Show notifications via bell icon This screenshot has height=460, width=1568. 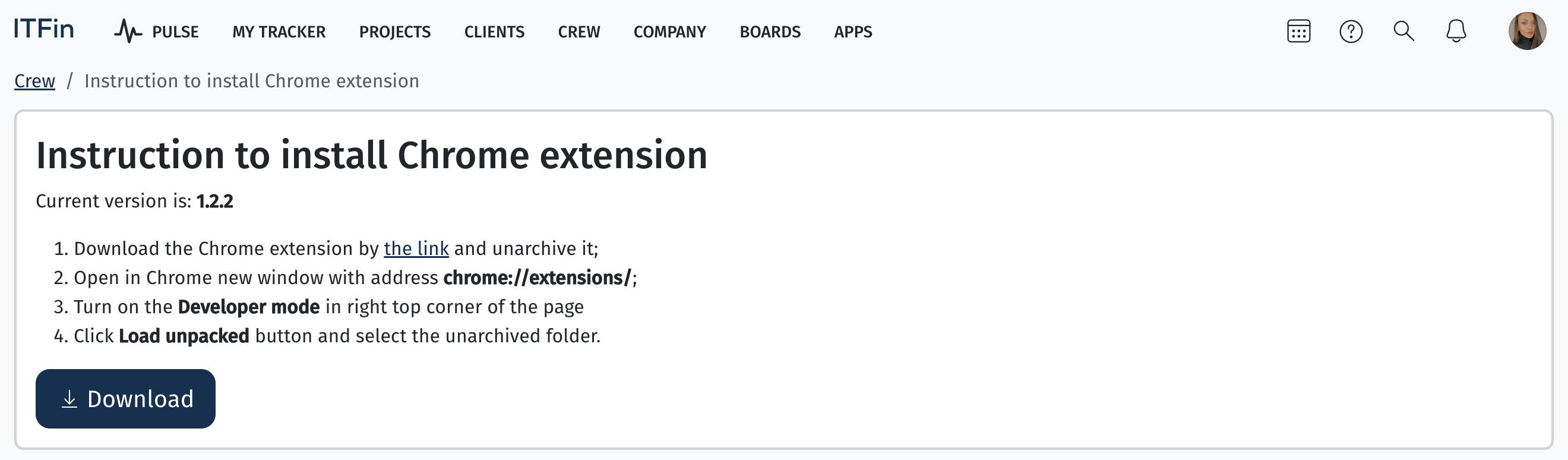1456,30
